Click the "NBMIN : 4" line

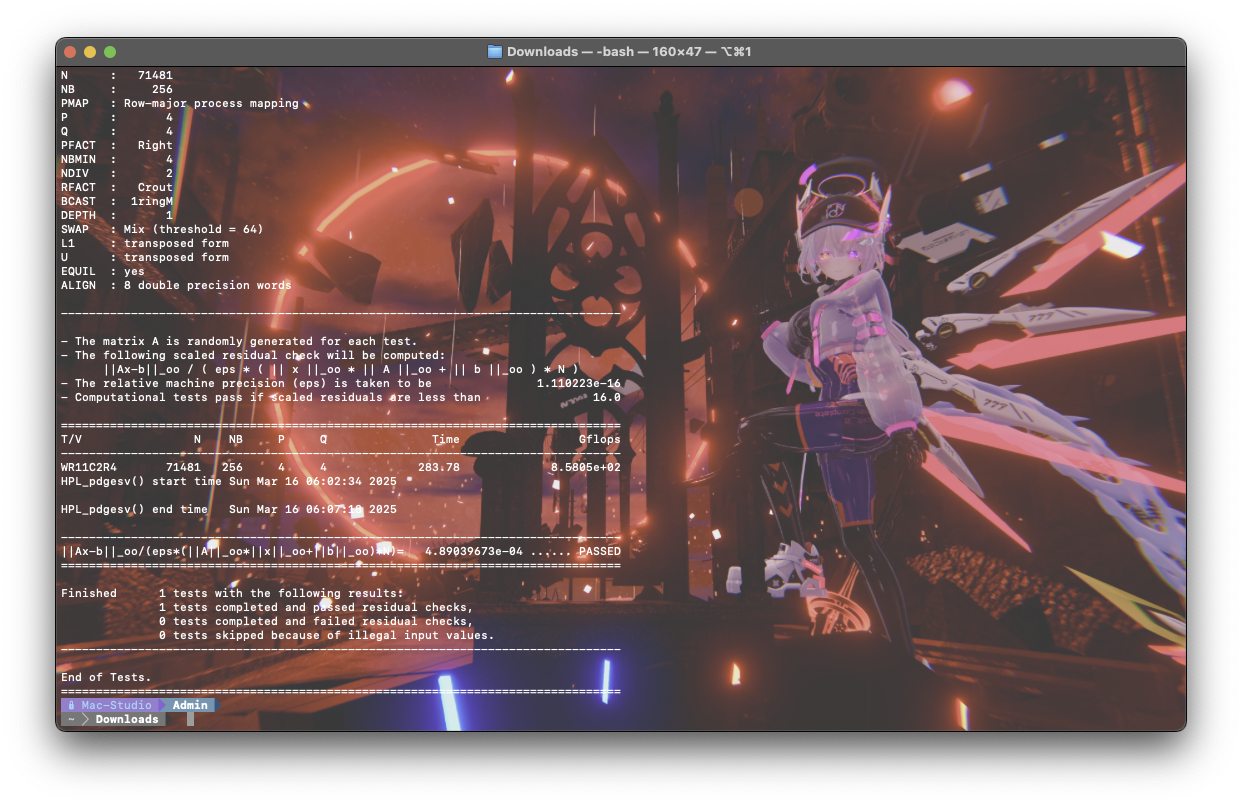pyautogui.click(x=117, y=159)
